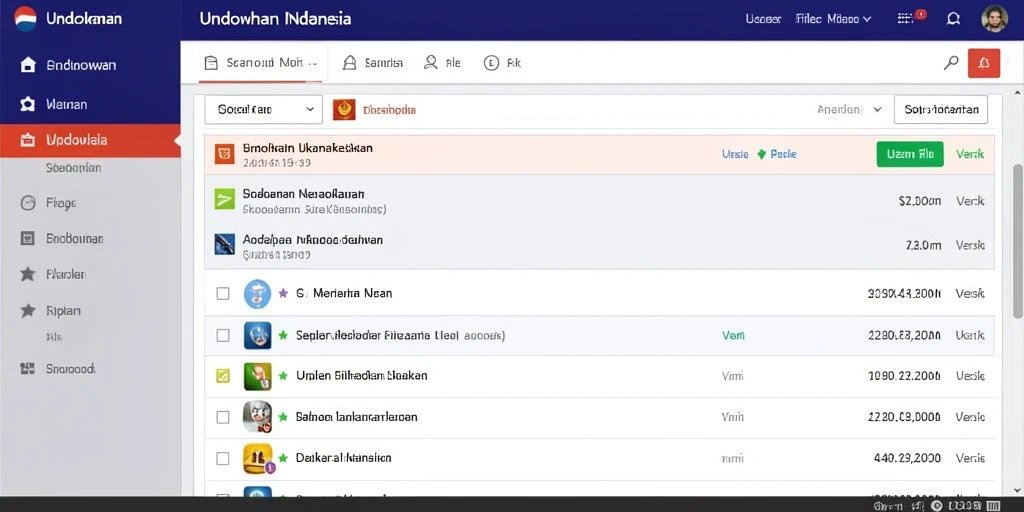1024x512 pixels.
Task: Click yellow app icon of Dalkanal Marsiien
Action: (259, 458)
